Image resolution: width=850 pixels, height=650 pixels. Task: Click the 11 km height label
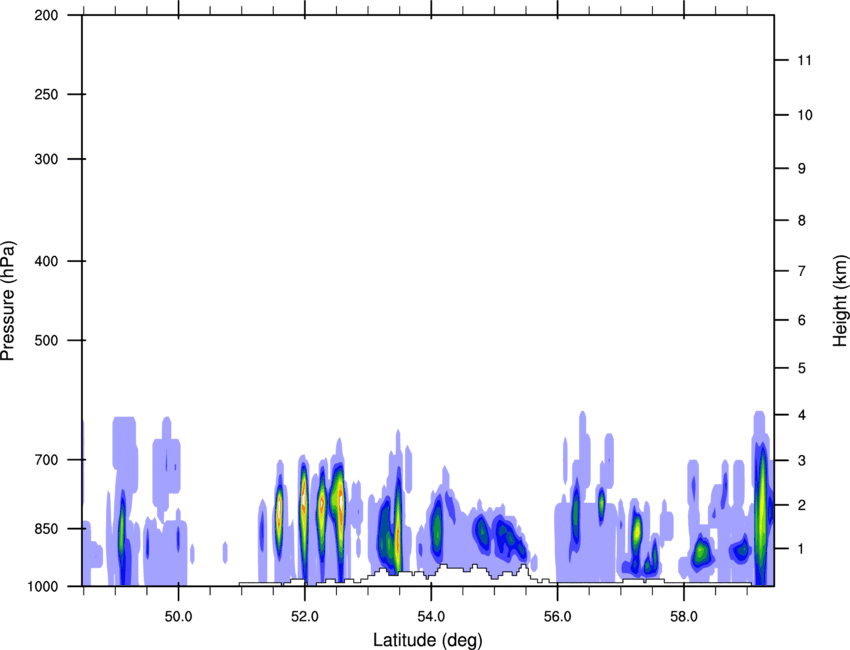[x=804, y=60]
